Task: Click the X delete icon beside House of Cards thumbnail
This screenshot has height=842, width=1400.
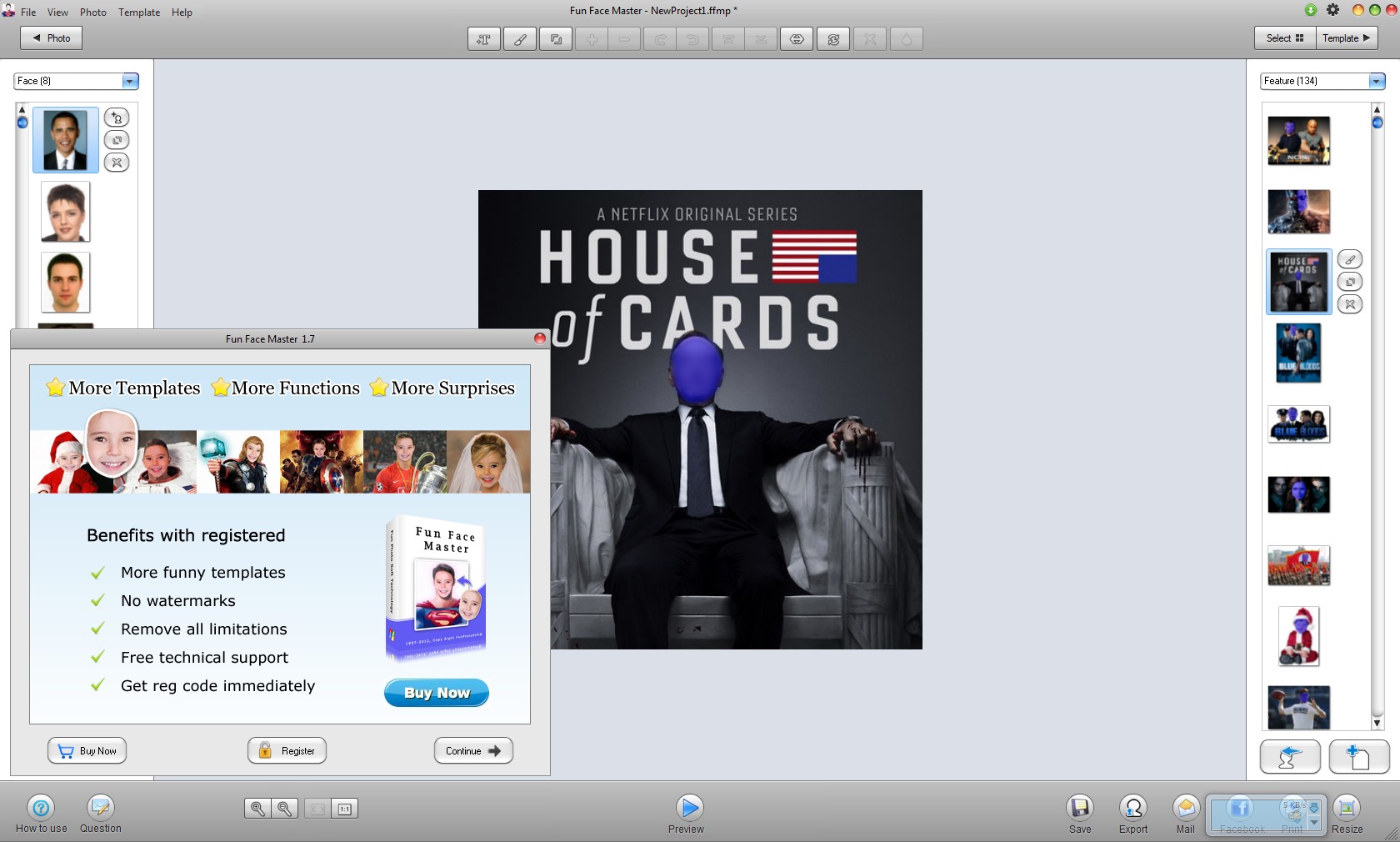Action: (1350, 304)
